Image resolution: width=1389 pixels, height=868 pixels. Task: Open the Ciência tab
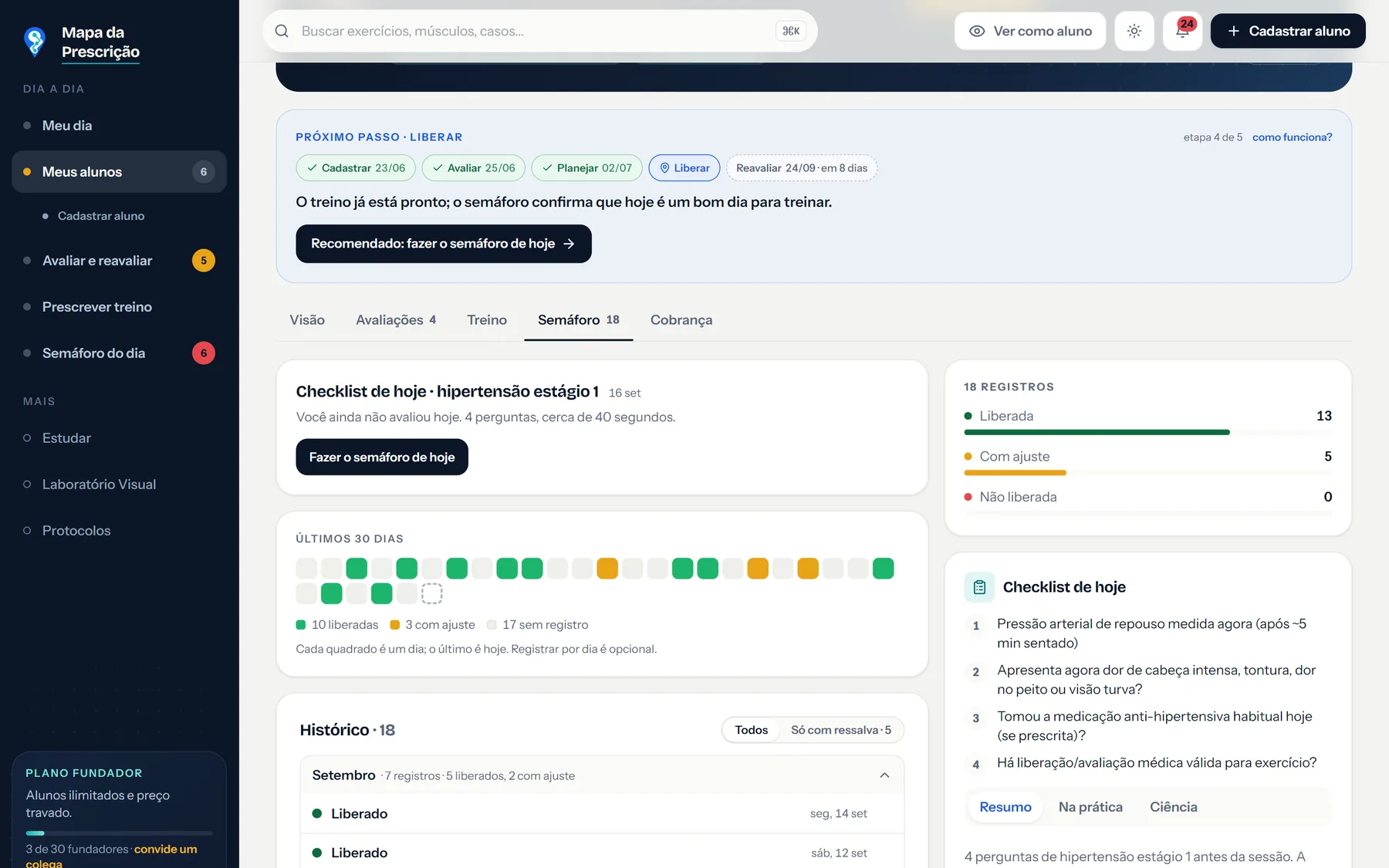[1174, 807]
